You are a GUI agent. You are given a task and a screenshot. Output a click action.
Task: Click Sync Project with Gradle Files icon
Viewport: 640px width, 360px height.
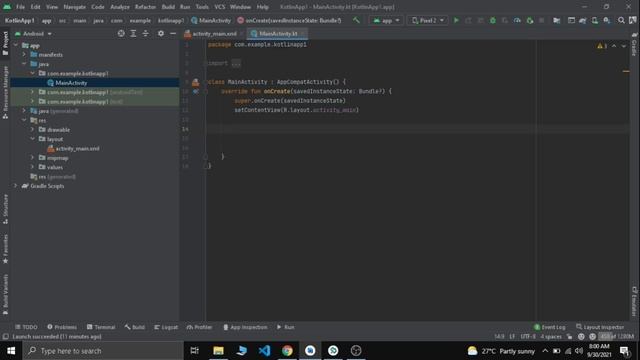click(x=583, y=20)
